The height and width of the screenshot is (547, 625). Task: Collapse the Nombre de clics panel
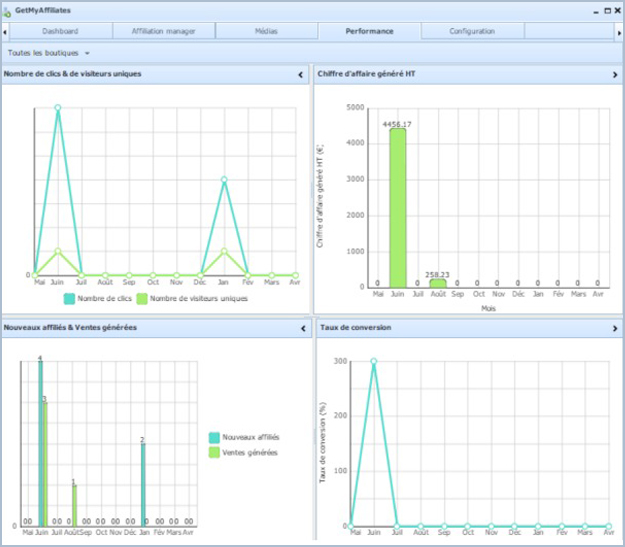(x=301, y=74)
